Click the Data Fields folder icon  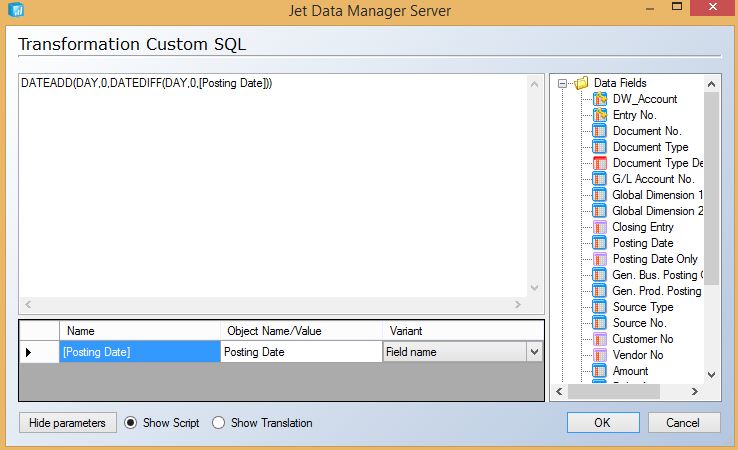click(x=581, y=83)
